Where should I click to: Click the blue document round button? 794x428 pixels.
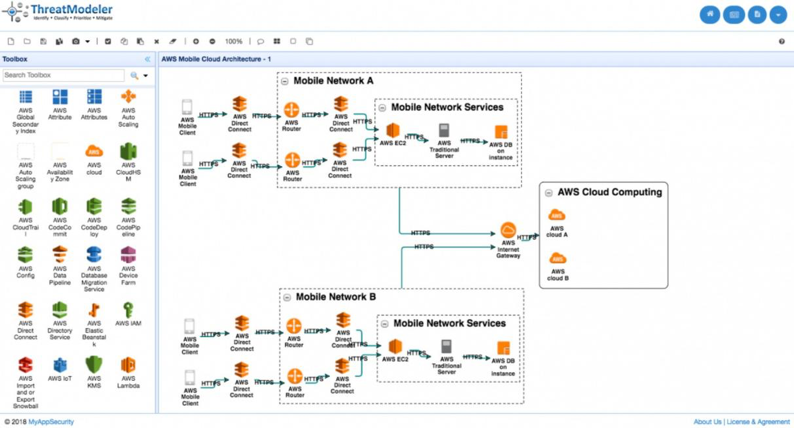click(757, 15)
